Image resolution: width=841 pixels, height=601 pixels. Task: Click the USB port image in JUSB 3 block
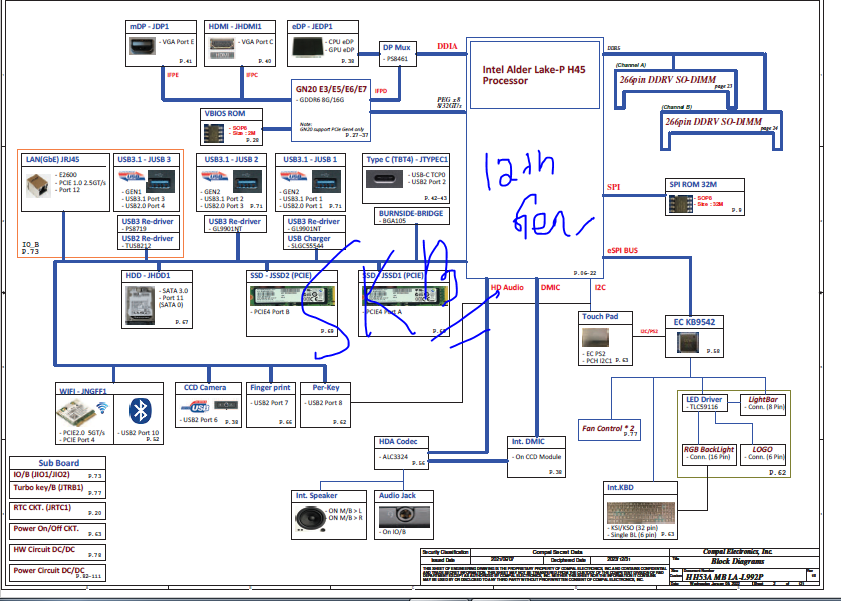[x=161, y=181]
